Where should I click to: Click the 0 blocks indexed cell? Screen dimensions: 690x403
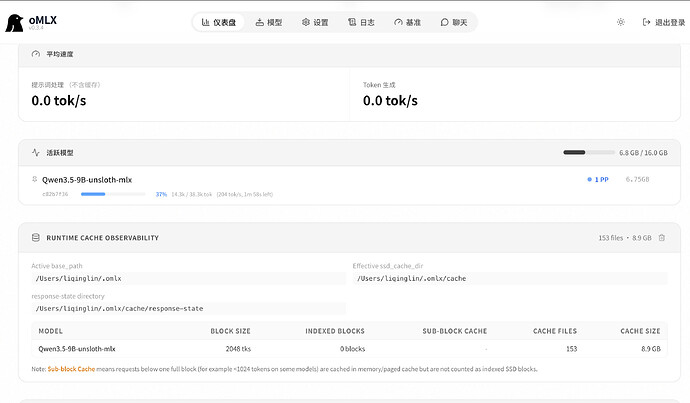pyautogui.click(x=352, y=349)
